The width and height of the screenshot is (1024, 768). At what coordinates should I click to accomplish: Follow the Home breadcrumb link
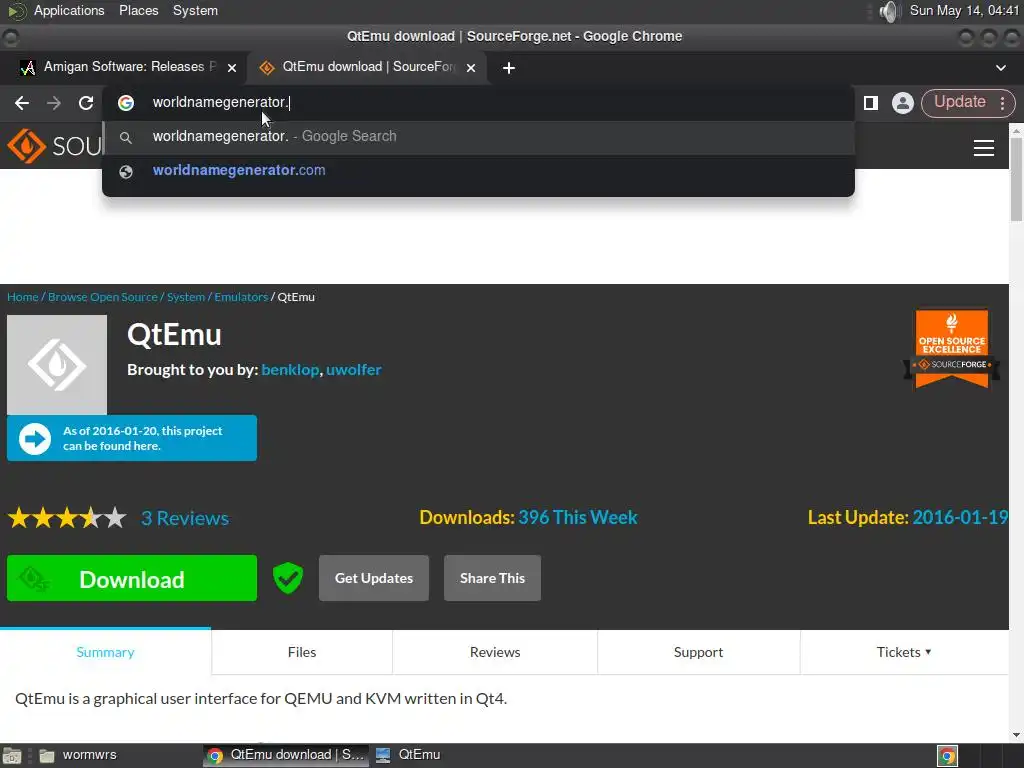click(x=23, y=297)
